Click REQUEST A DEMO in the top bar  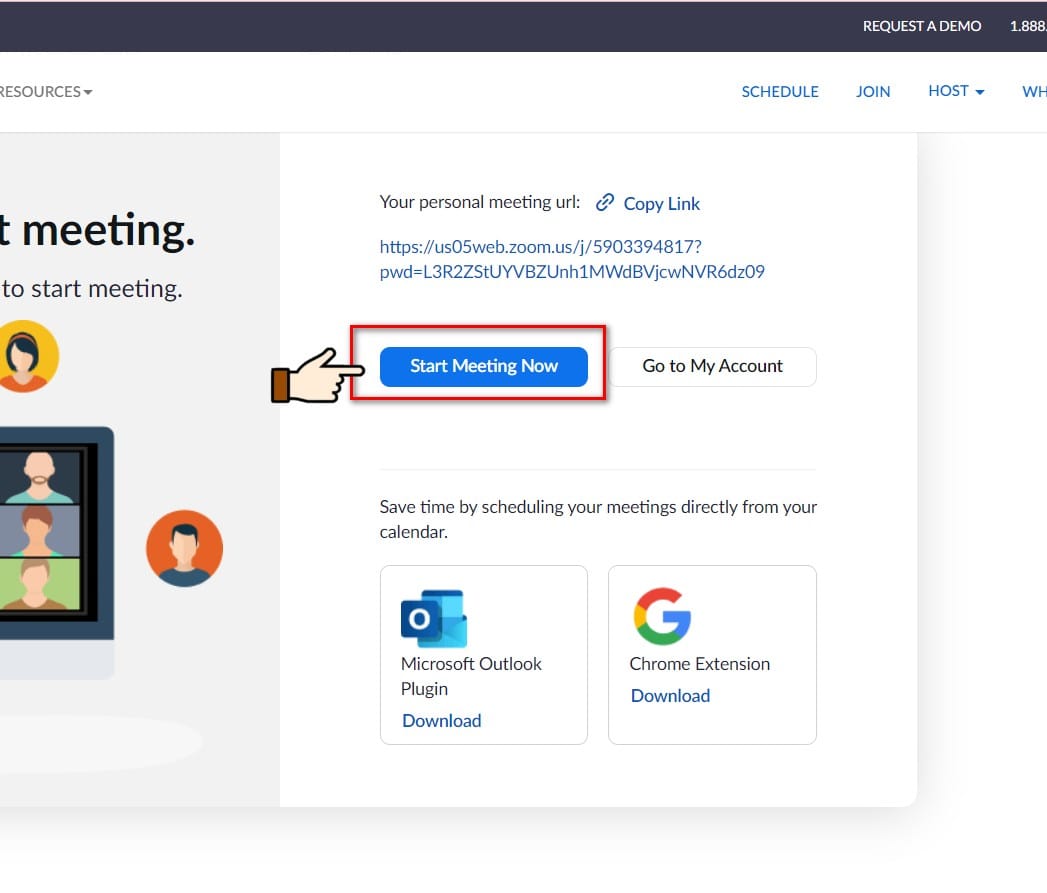922,26
